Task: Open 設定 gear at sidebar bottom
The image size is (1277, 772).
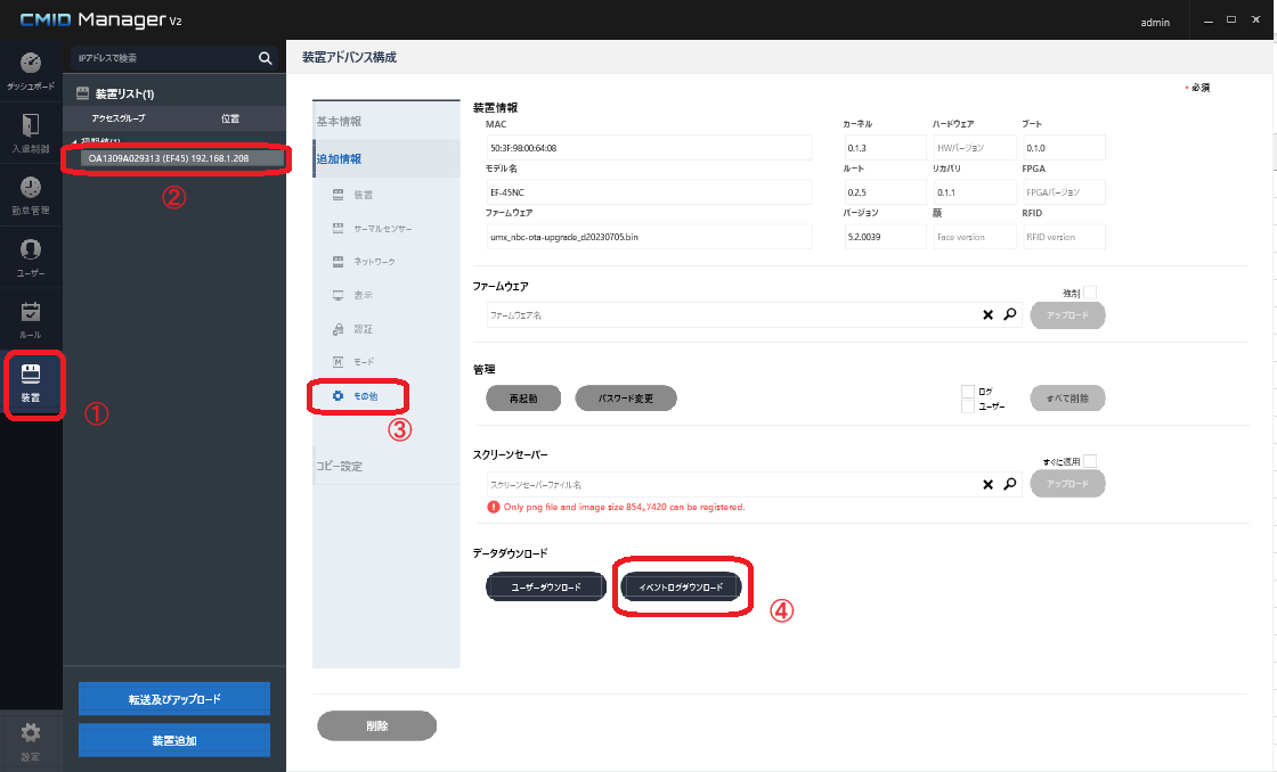Action: pos(31,741)
